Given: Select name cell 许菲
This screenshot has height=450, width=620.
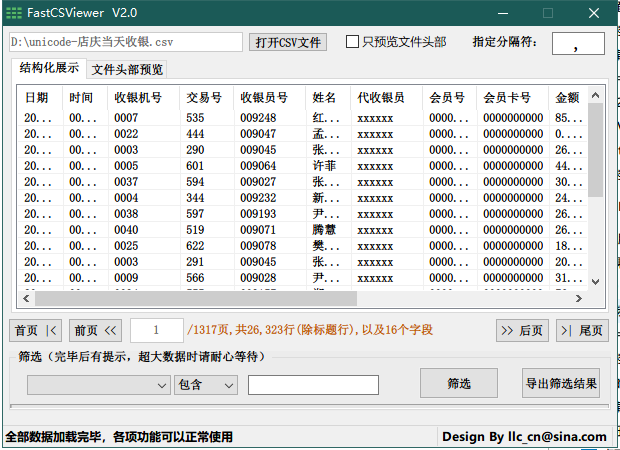Looking at the screenshot, I should [x=324, y=166].
